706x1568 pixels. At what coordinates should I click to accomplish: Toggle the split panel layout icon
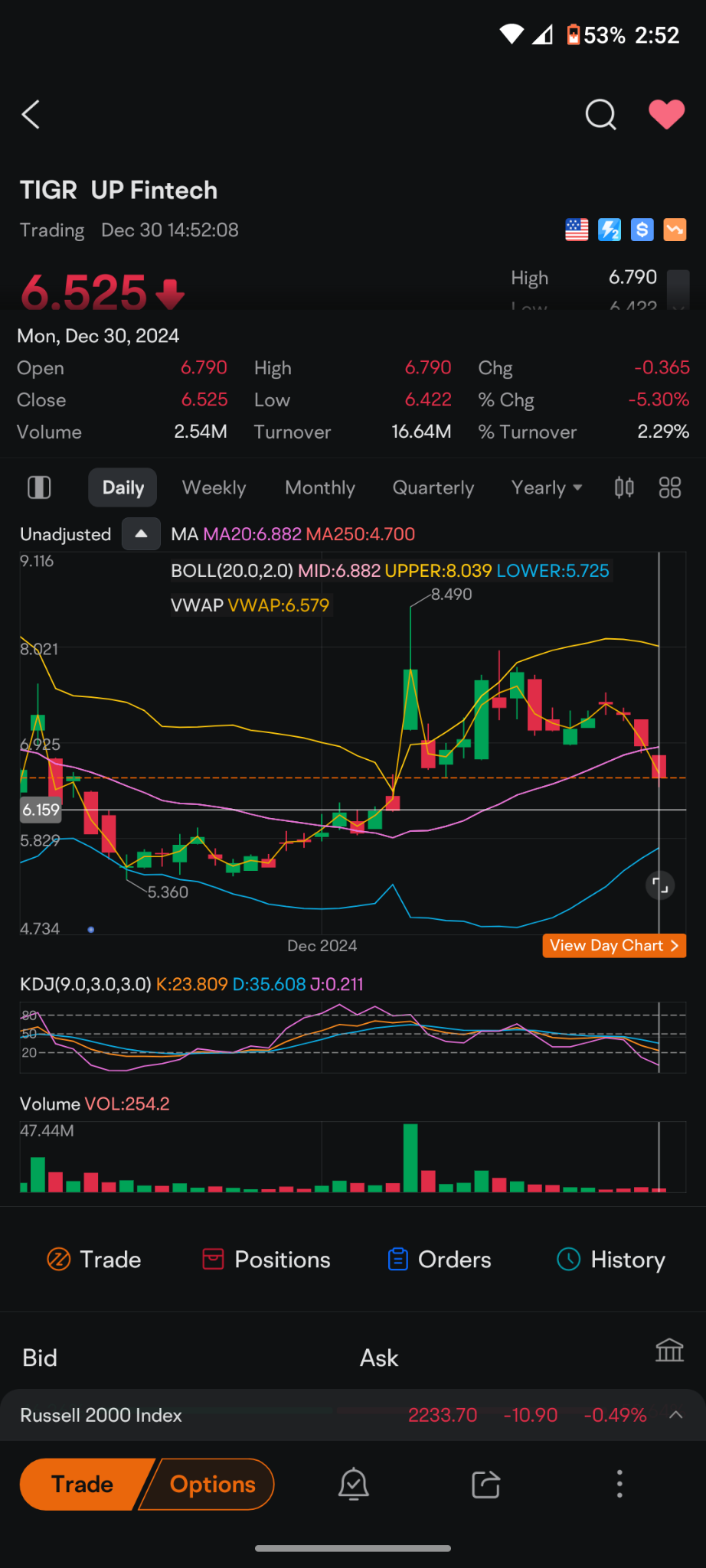click(x=39, y=487)
